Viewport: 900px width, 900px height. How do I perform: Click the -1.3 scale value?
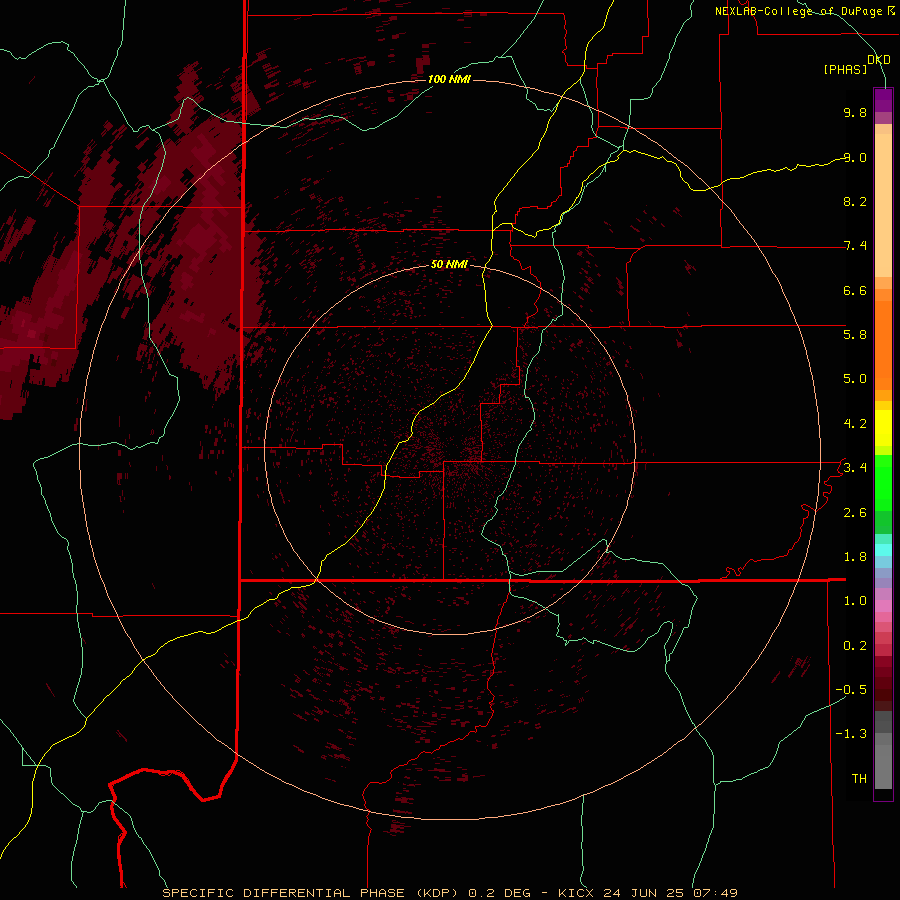click(x=851, y=734)
